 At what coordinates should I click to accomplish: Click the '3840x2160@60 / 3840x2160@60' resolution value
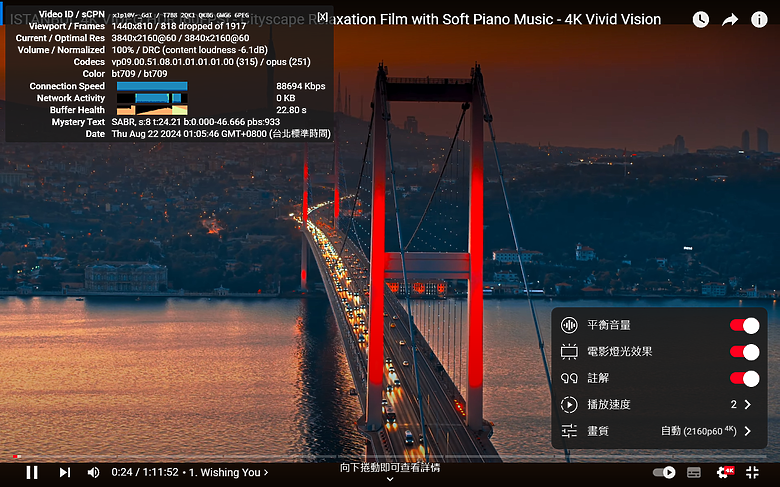(180, 38)
